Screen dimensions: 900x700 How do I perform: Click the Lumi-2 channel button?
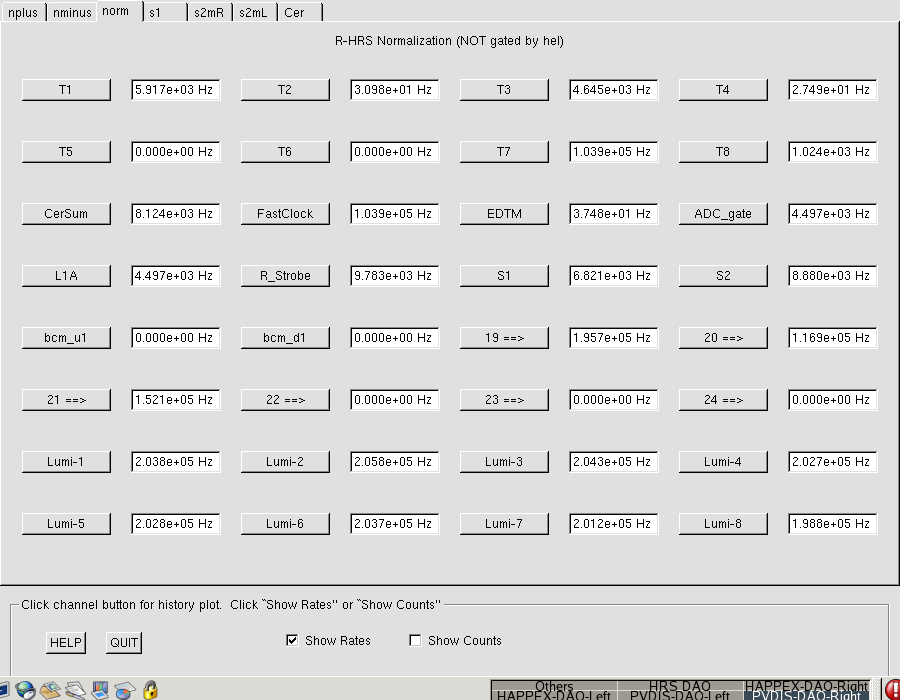point(285,461)
